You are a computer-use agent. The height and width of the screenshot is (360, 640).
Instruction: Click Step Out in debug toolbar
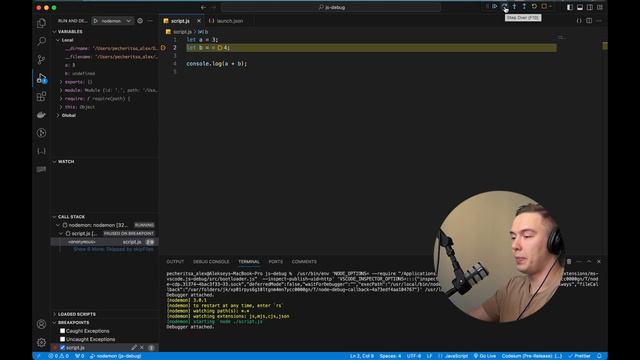524,7
